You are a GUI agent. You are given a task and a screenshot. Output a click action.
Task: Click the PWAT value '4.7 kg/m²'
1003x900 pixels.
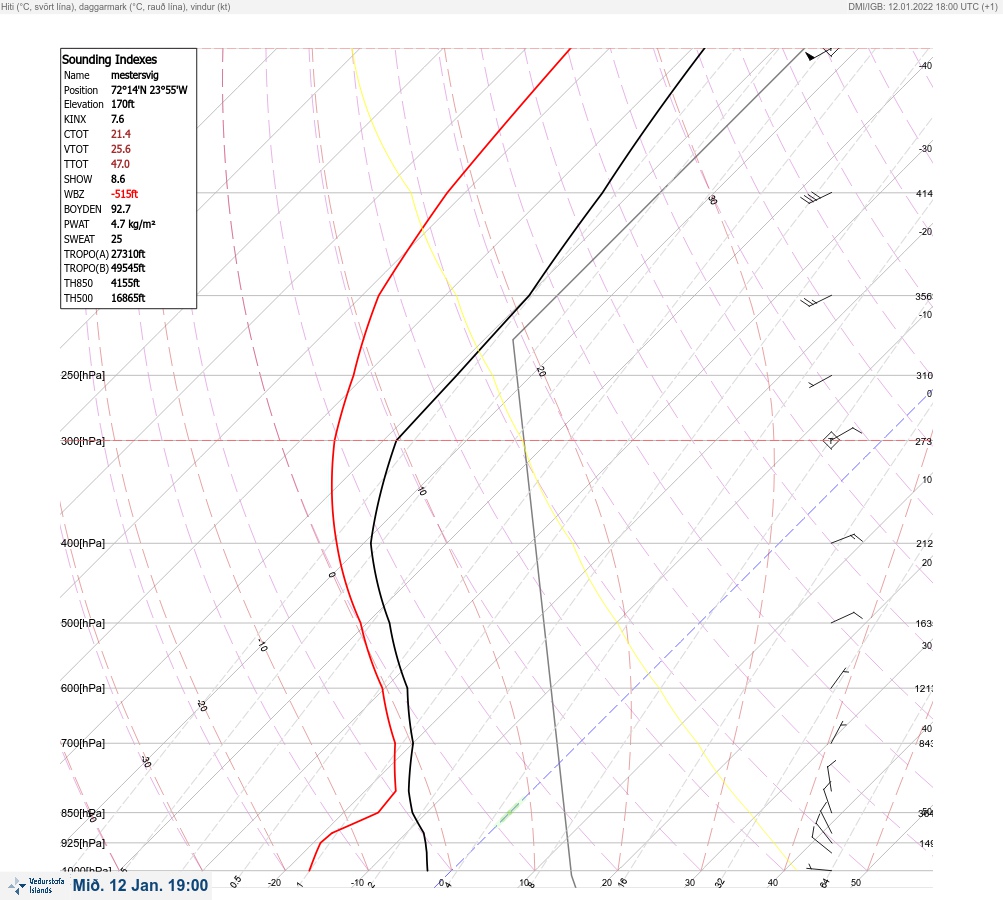click(x=133, y=224)
